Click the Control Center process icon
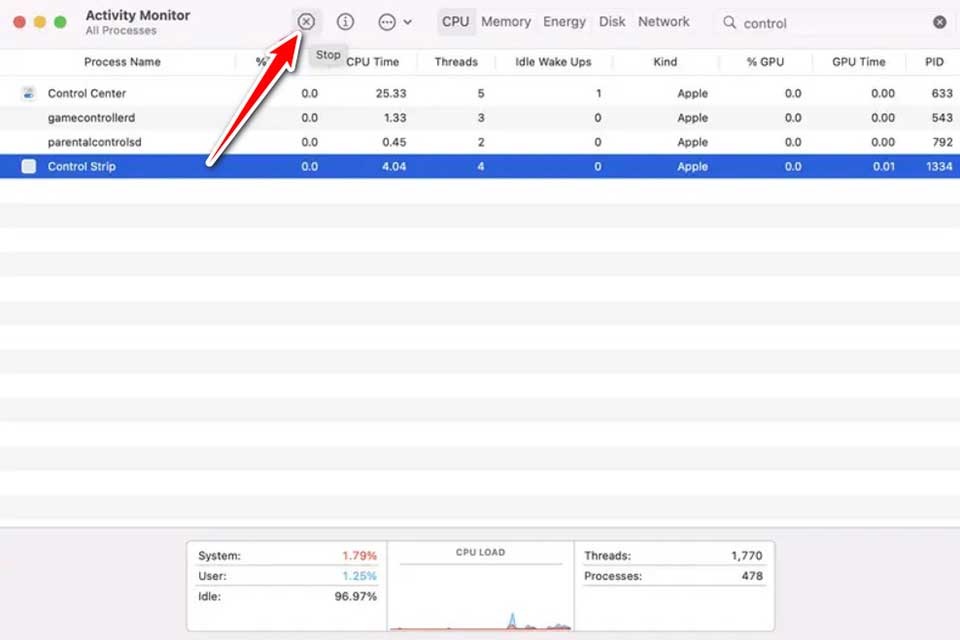The image size is (960, 640). tap(28, 93)
